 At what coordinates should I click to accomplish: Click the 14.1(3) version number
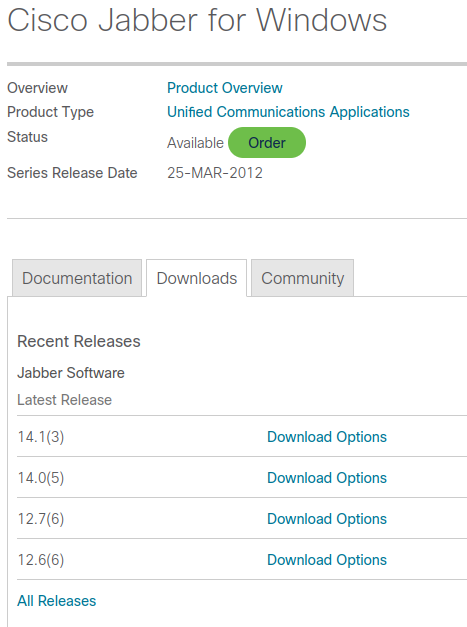click(41, 437)
